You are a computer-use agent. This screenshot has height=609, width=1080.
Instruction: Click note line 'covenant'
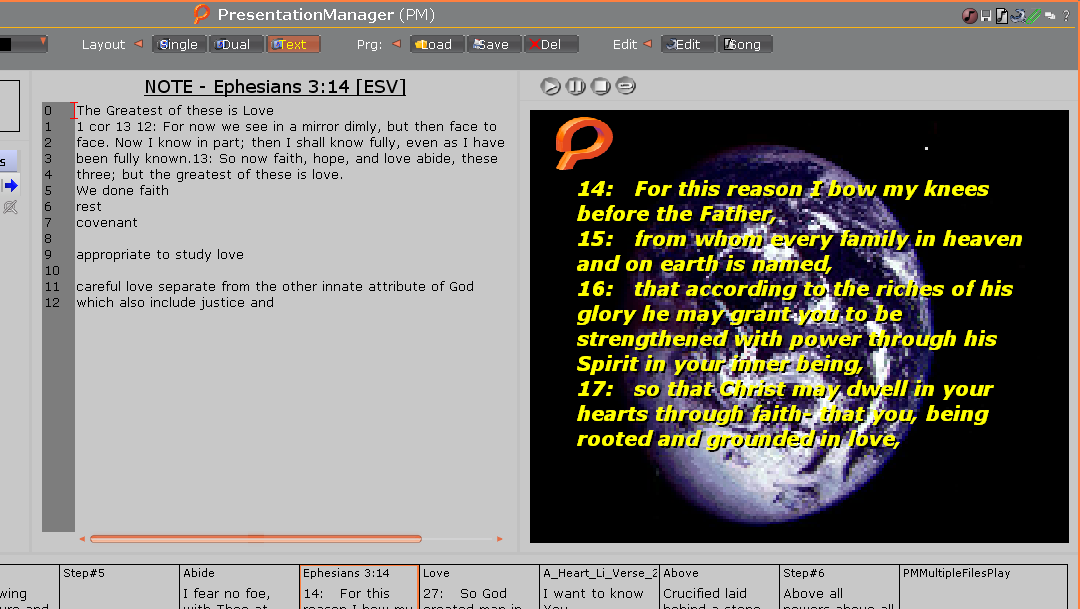coord(107,223)
